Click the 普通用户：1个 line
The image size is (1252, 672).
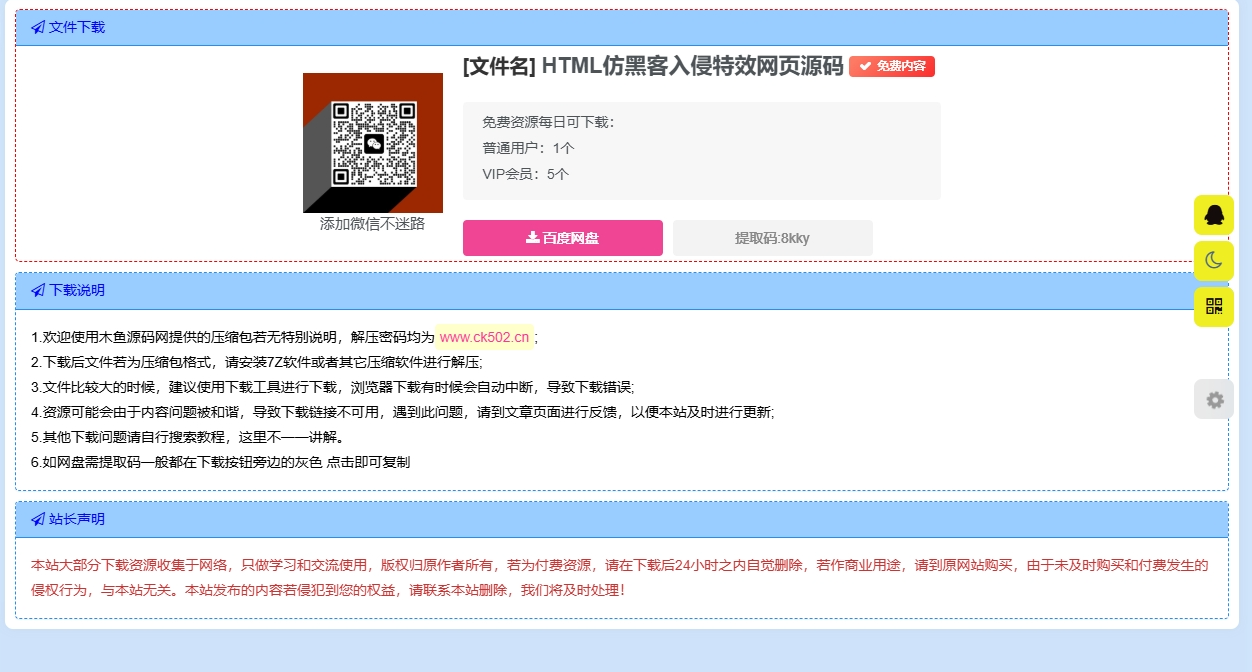pyautogui.click(x=529, y=148)
